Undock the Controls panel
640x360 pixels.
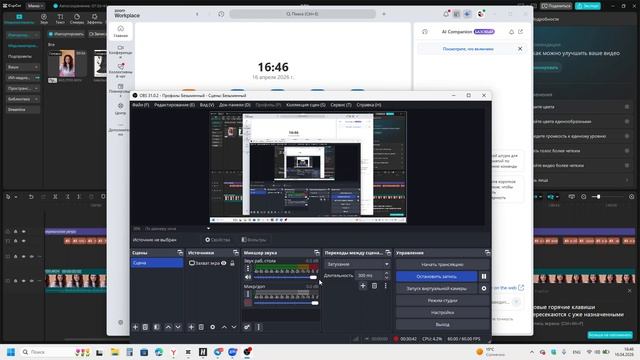(487, 253)
